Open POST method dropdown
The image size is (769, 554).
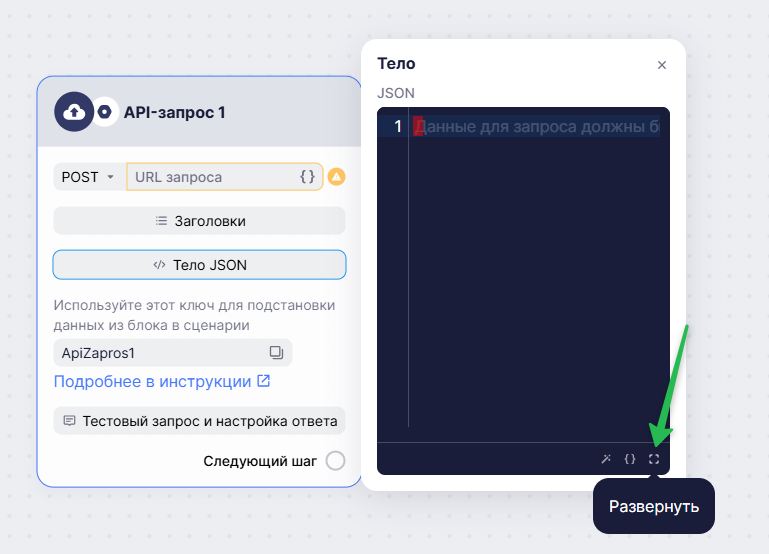click(x=89, y=177)
